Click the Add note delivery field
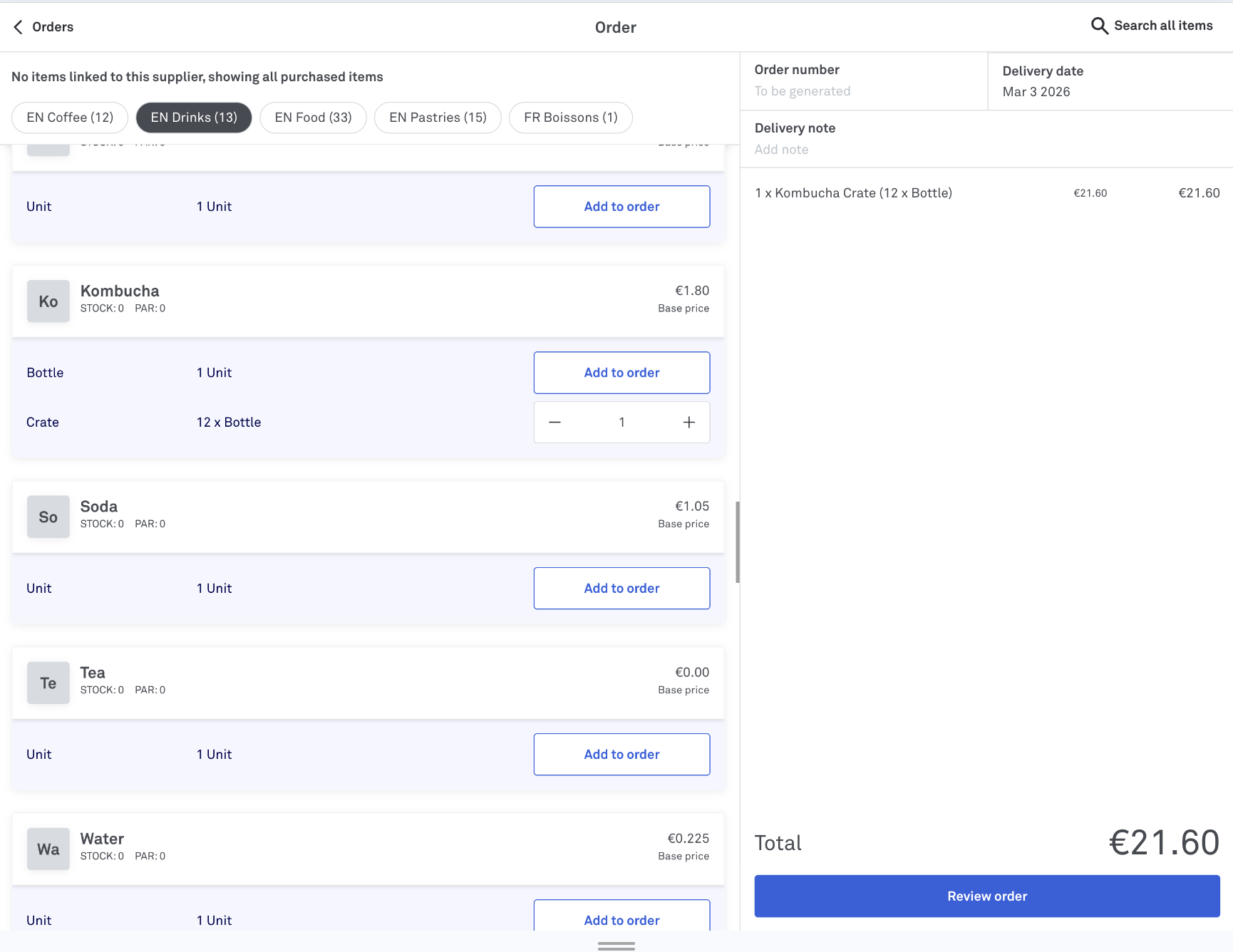This screenshot has height=952, width=1233. pyautogui.click(x=782, y=150)
